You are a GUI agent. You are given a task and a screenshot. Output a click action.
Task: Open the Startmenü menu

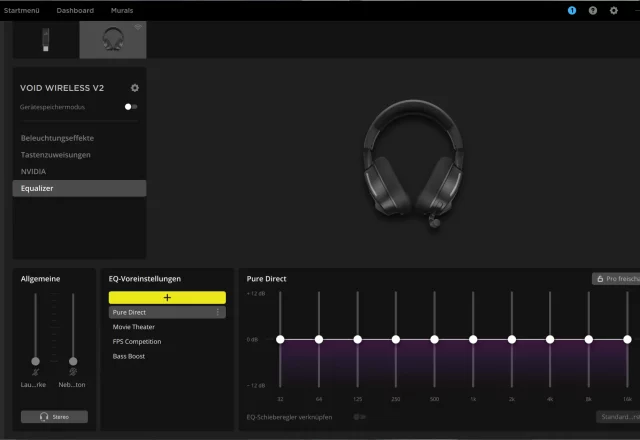coord(22,10)
